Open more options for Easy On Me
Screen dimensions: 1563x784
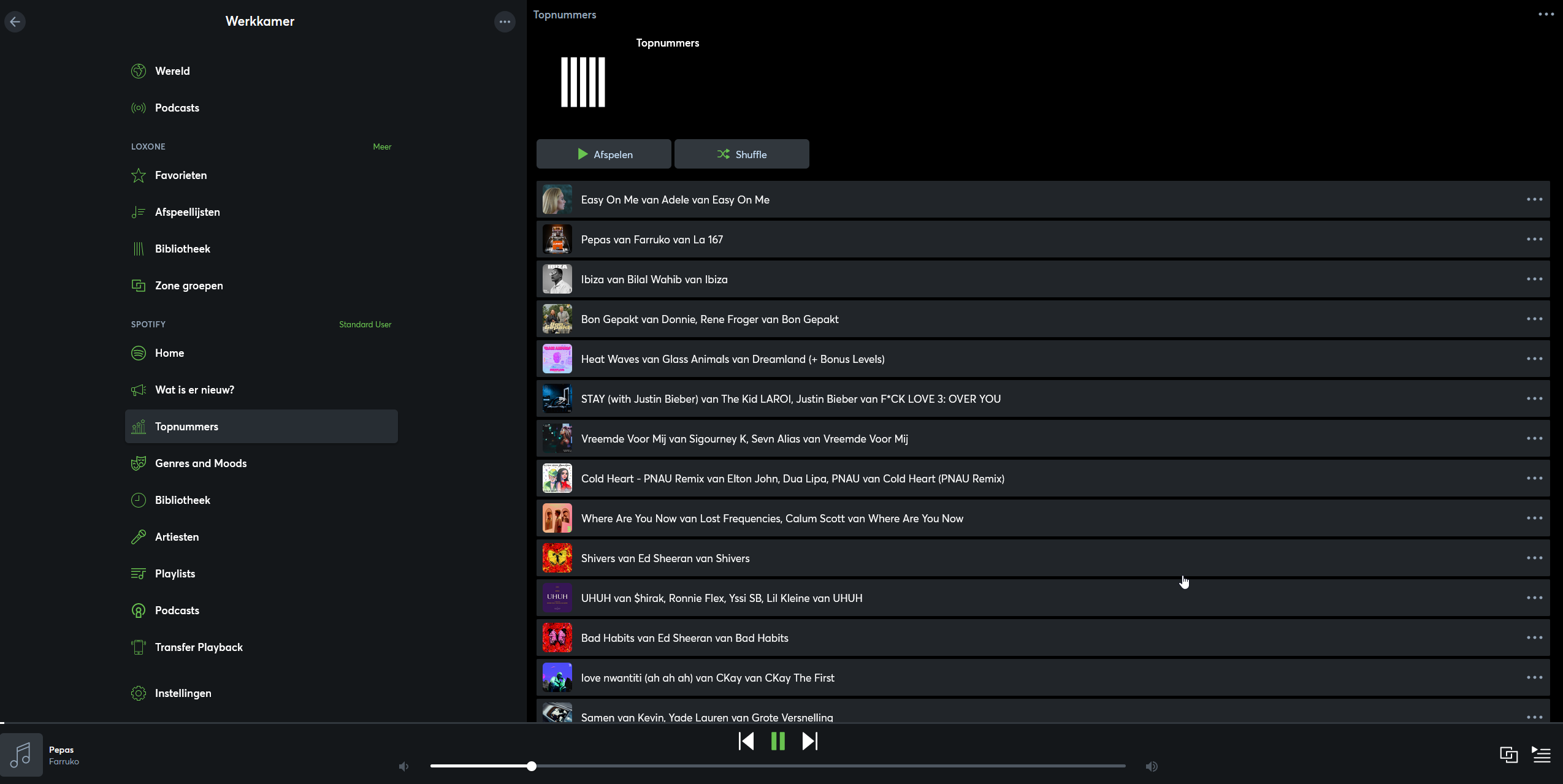pos(1534,199)
